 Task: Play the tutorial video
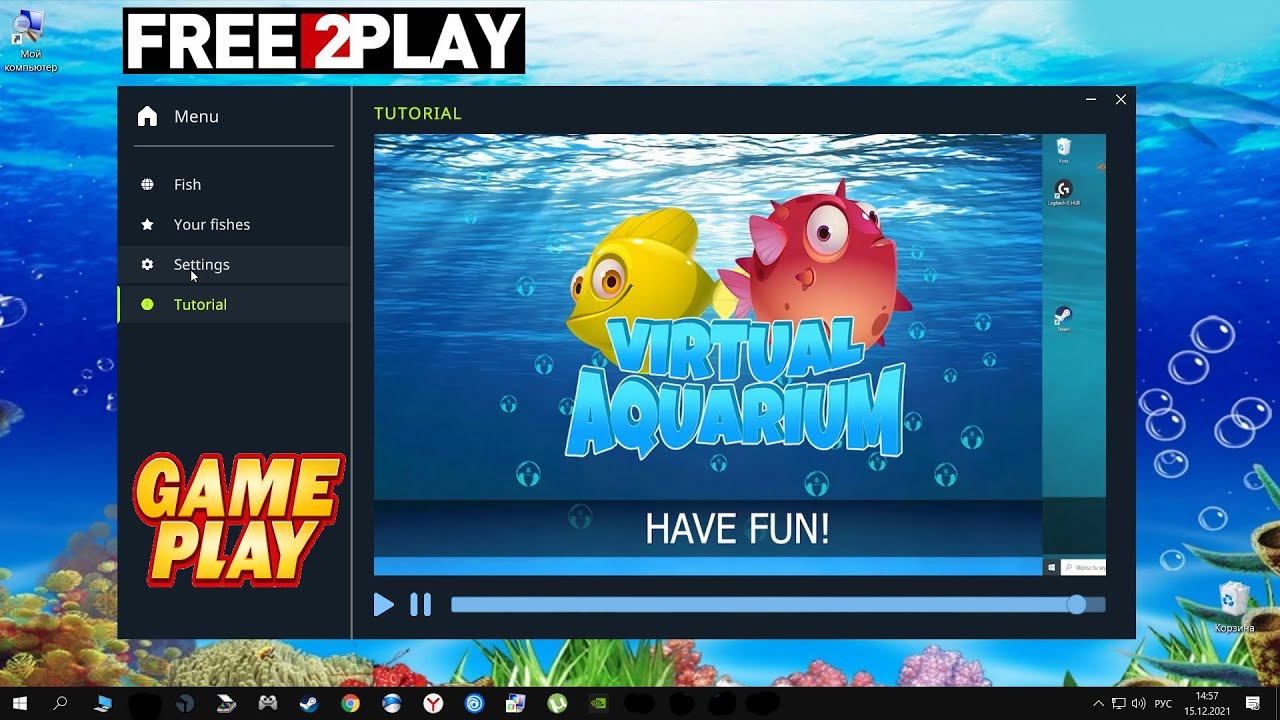(x=383, y=604)
